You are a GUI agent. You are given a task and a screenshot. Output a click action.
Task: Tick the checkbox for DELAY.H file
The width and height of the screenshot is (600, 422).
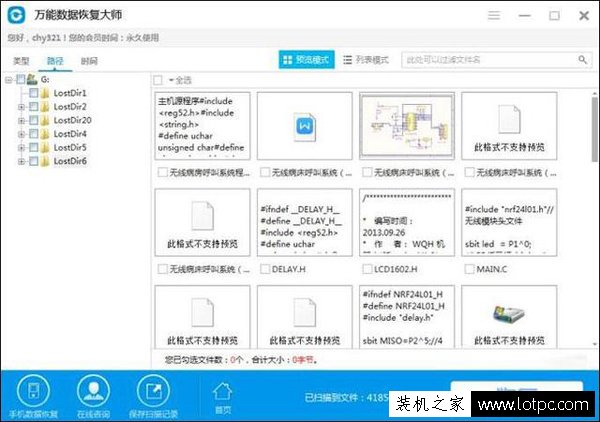click(x=264, y=269)
